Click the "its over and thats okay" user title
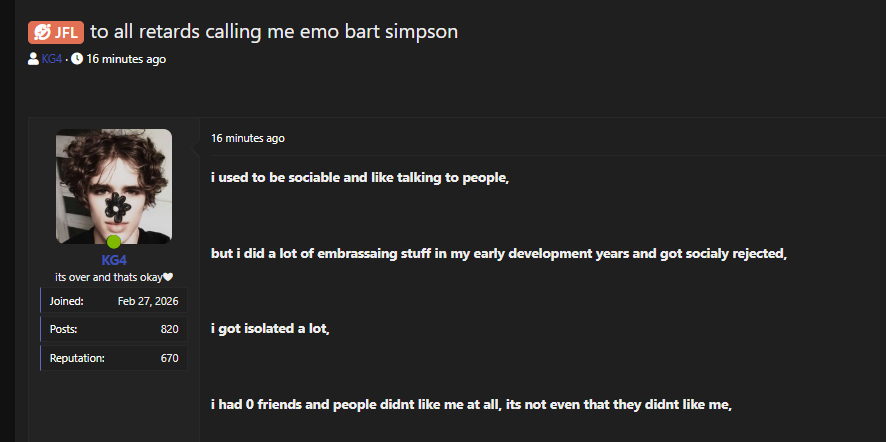The height and width of the screenshot is (442, 886). tap(108, 277)
